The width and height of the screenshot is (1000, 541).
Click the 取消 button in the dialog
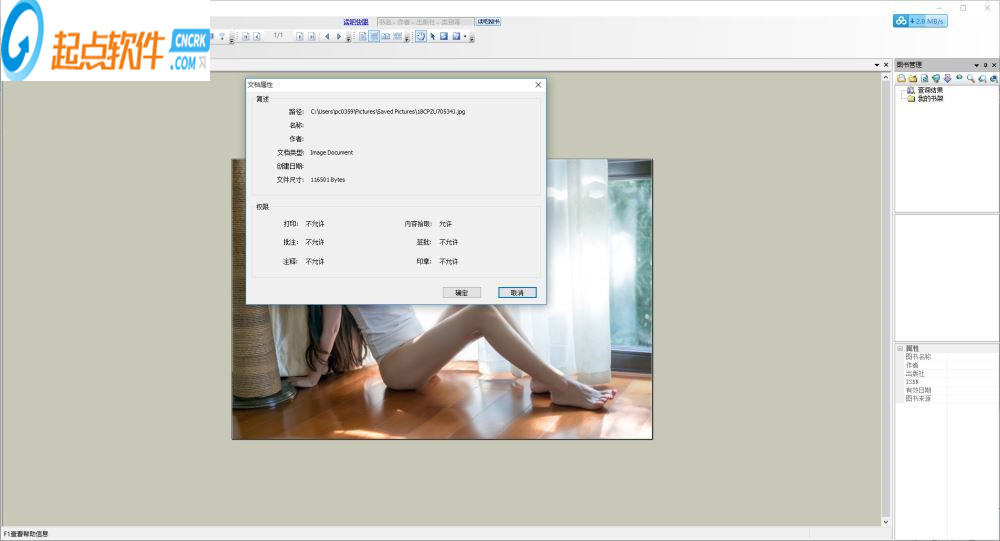point(517,293)
